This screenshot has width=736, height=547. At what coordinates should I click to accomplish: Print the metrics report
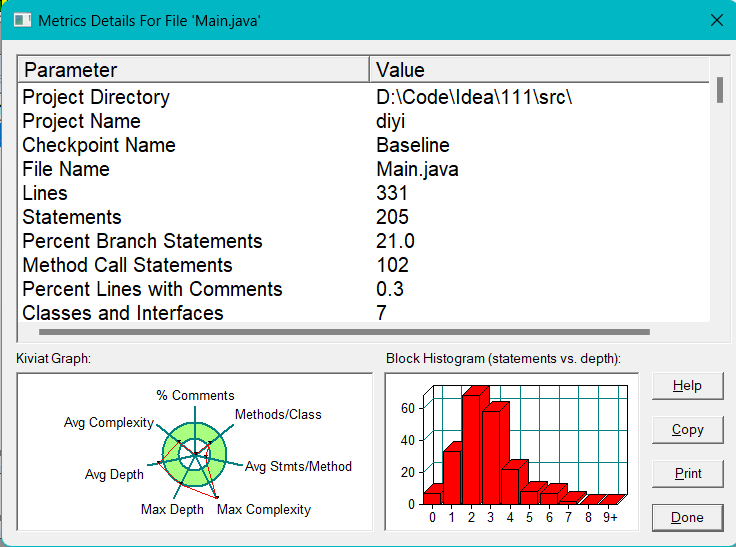tap(687, 473)
